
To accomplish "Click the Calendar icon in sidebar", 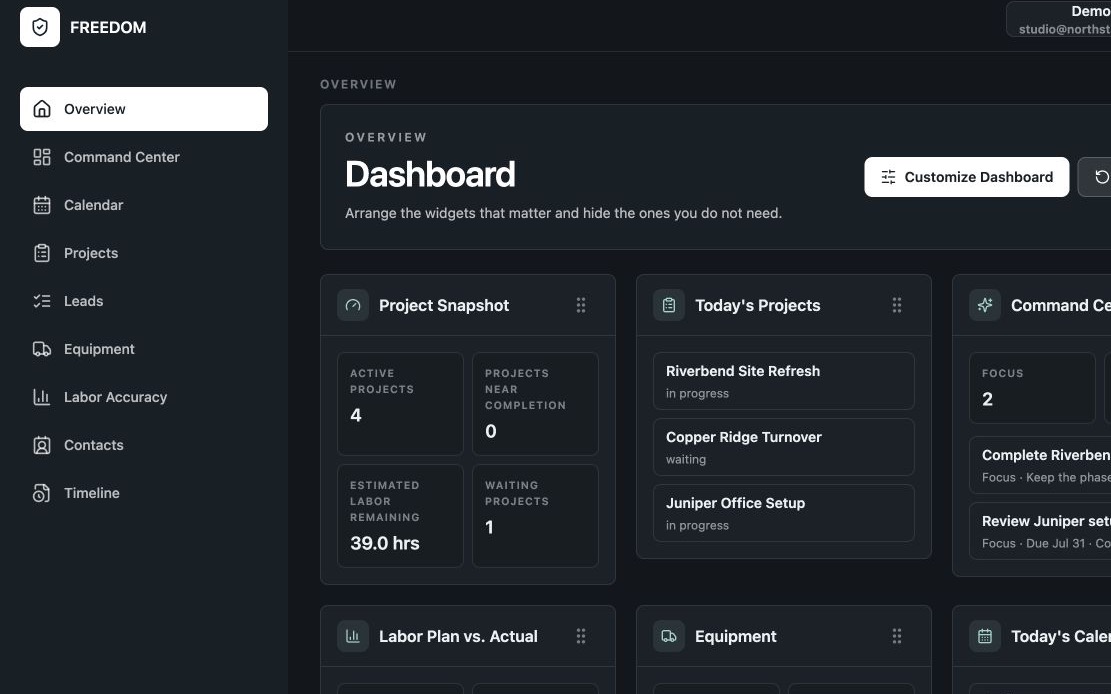I will click(x=42, y=205).
